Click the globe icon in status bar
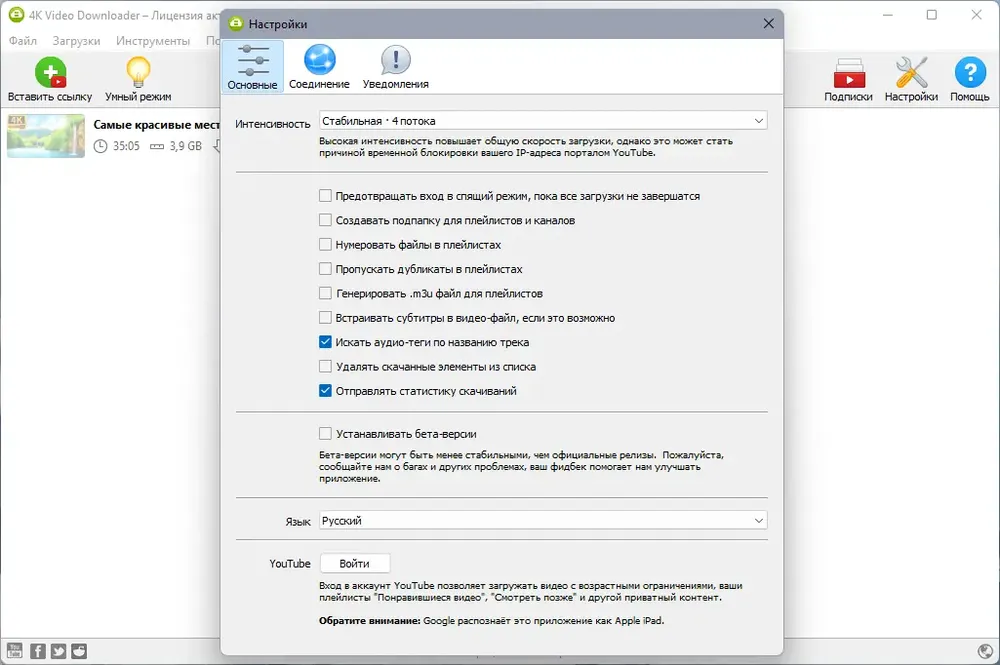The width and height of the screenshot is (1000, 665). pos(985,651)
